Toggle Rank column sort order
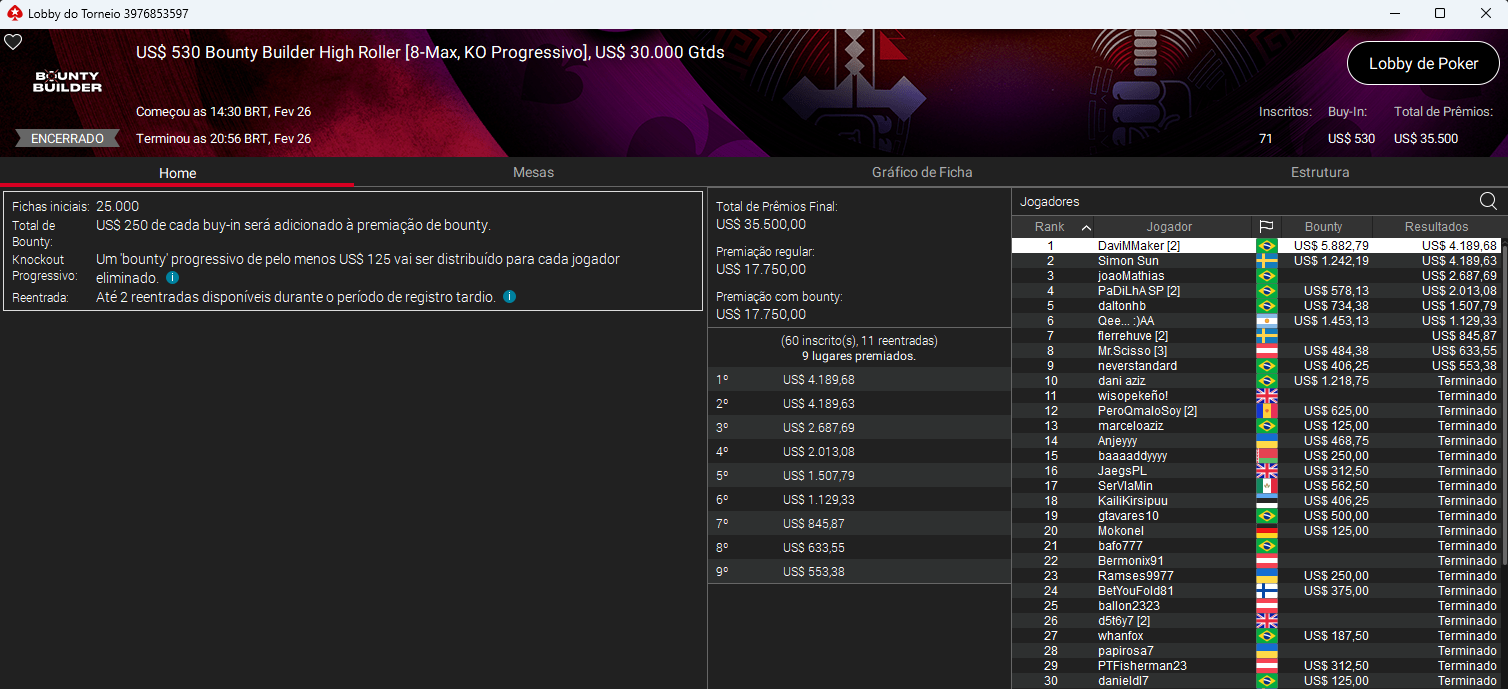Viewport: 1508px width, 689px height. [x=1053, y=226]
